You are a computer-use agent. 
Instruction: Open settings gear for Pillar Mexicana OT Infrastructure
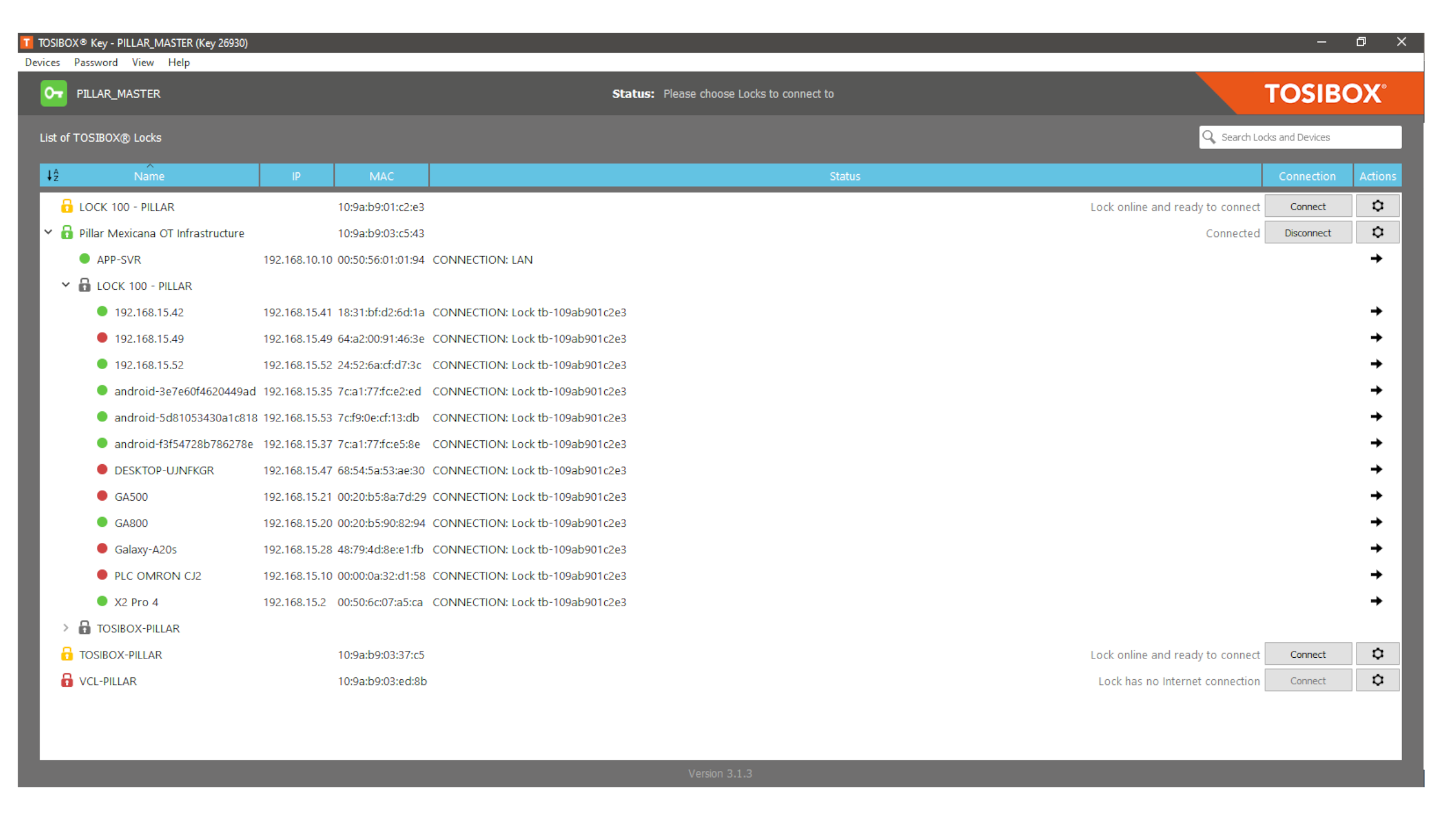click(x=1377, y=233)
